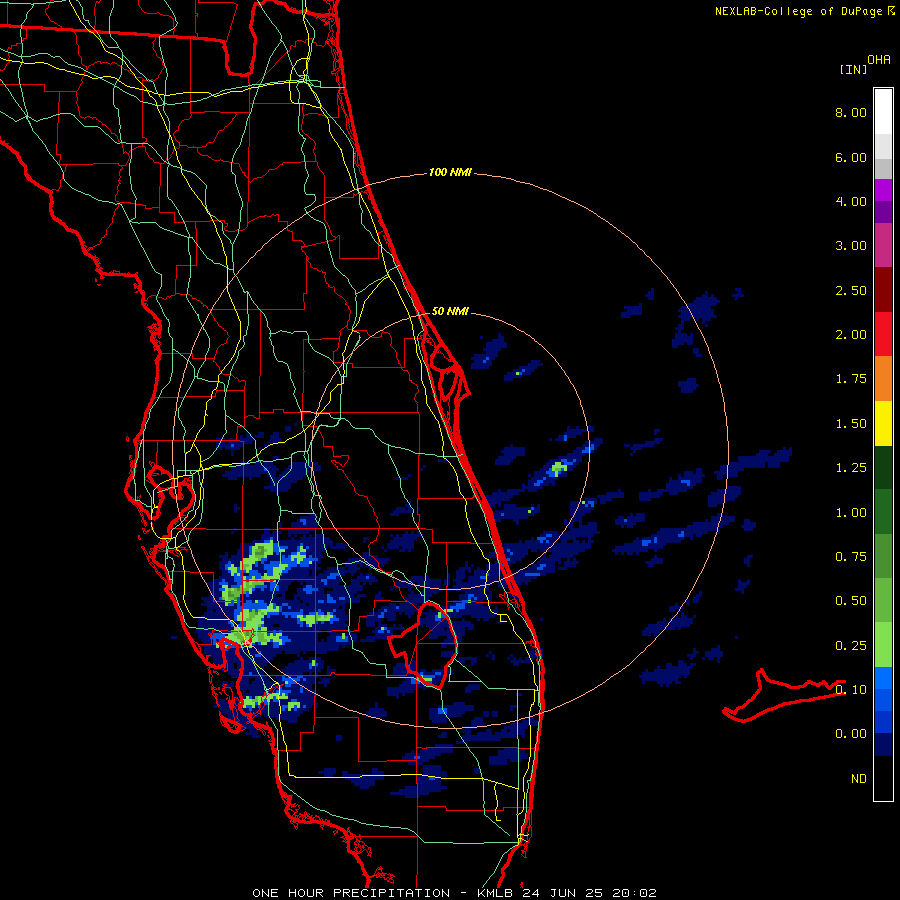
Task: Click the 1.00 legend value
Action: pyautogui.click(x=851, y=513)
